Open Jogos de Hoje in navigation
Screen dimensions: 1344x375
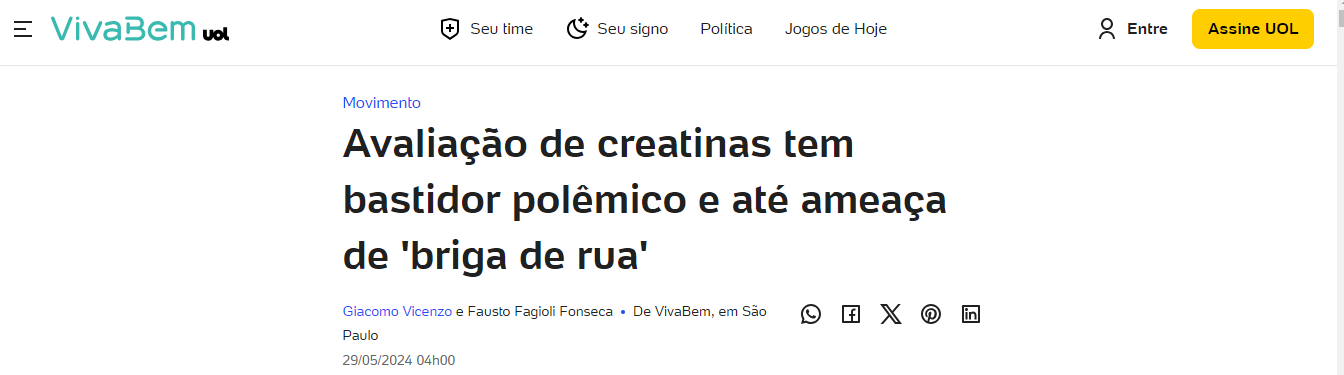(836, 29)
